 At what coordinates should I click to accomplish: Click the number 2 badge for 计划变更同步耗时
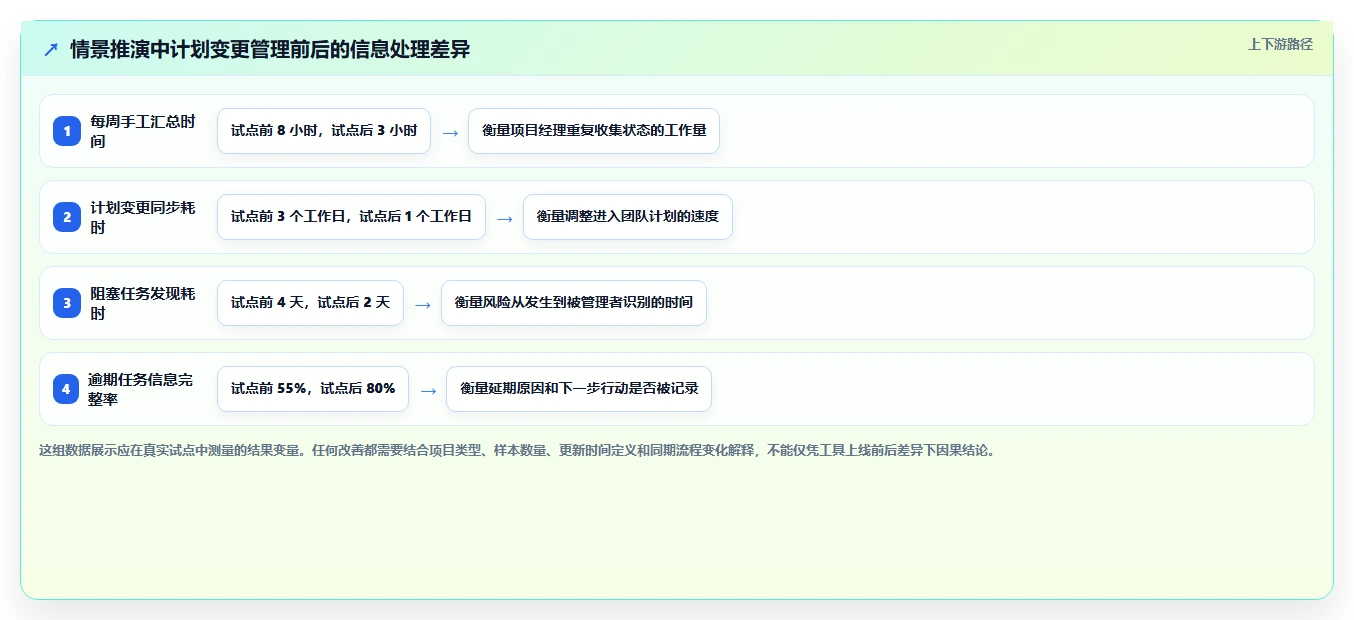click(67, 217)
